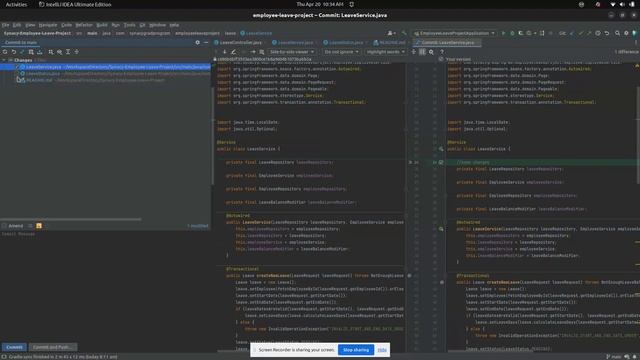Click Activities in top bar
The height and width of the screenshot is (360, 640).
point(16,4)
